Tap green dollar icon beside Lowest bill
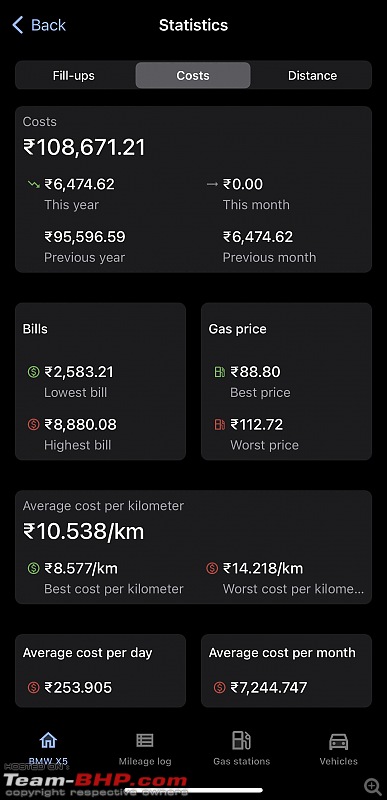387x800 pixels. [34, 372]
